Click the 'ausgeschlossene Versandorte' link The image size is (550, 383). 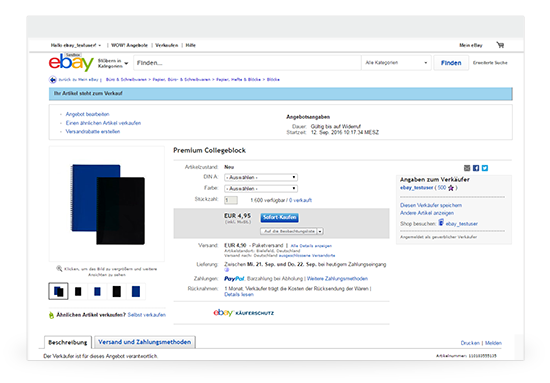[x=307, y=255]
